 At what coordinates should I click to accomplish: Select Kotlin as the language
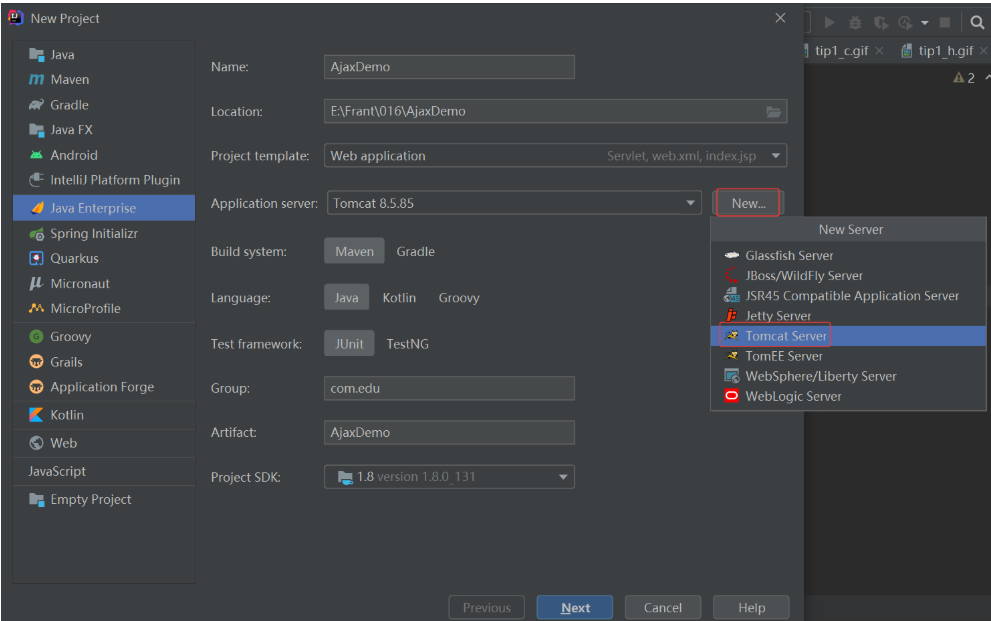(x=399, y=298)
